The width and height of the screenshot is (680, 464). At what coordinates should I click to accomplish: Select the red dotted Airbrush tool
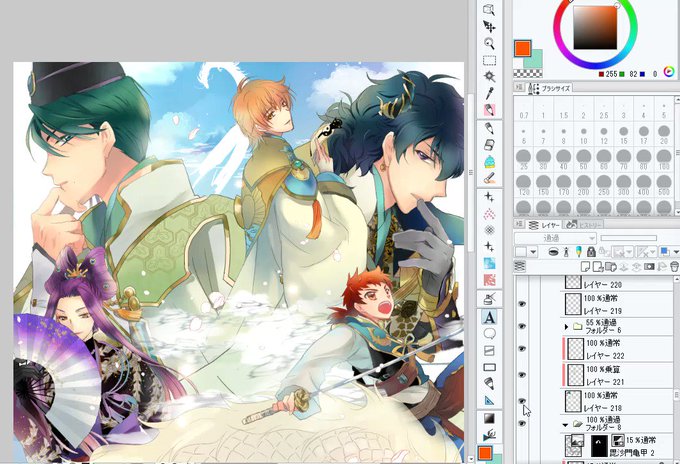pos(489,213)
